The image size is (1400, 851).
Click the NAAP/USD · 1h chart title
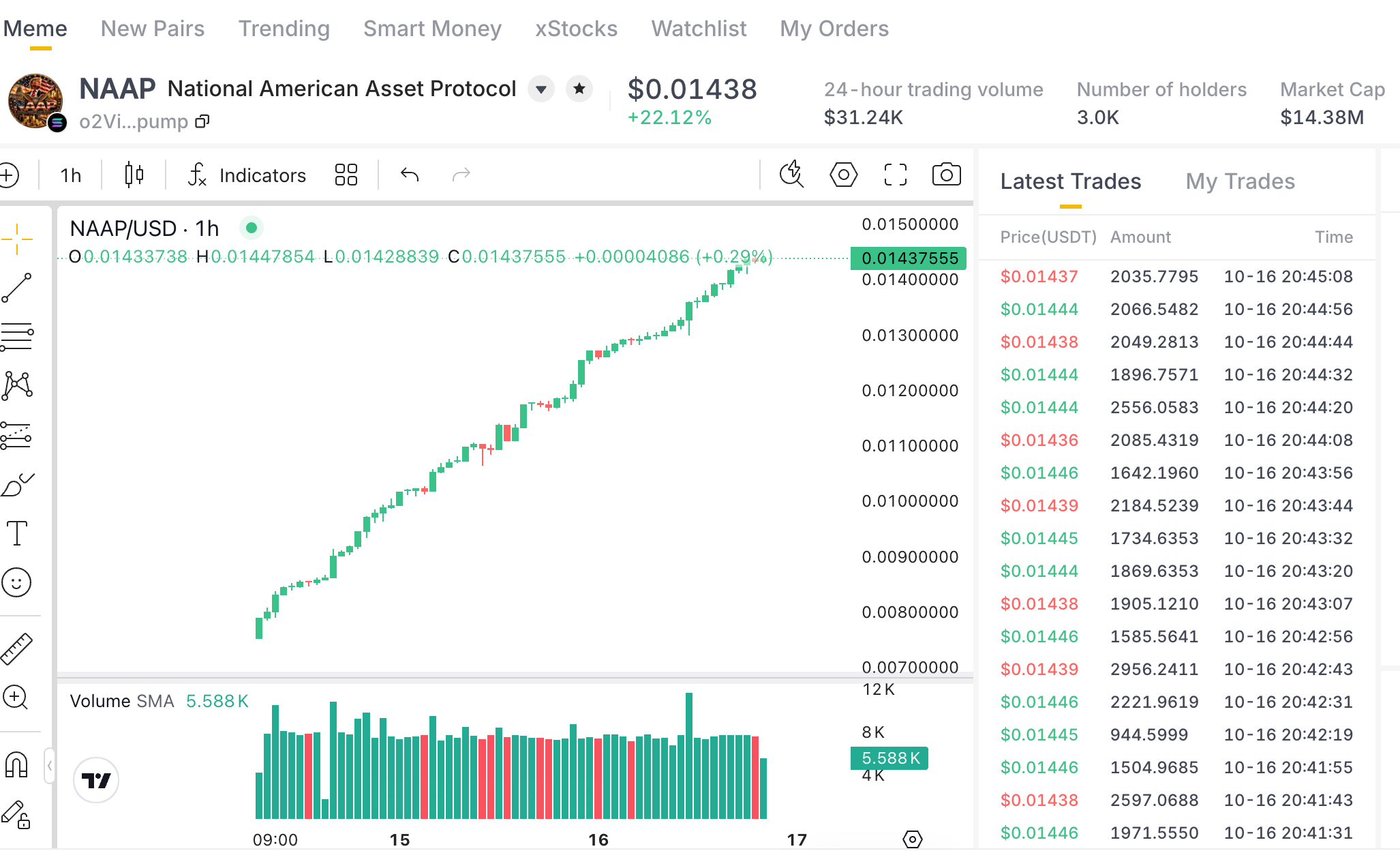click(x=144, y=228)
